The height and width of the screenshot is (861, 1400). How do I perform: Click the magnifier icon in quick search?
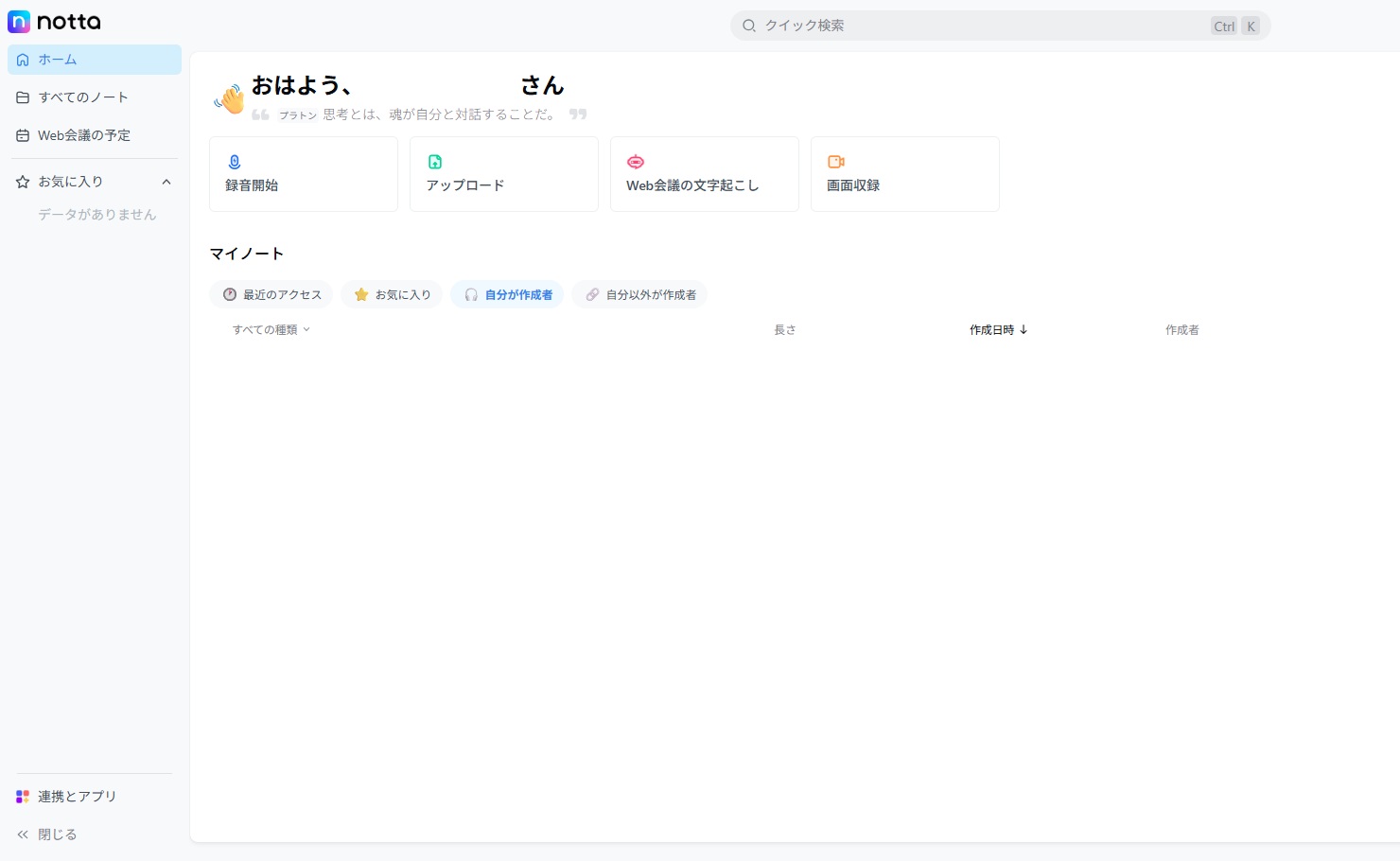749,26
